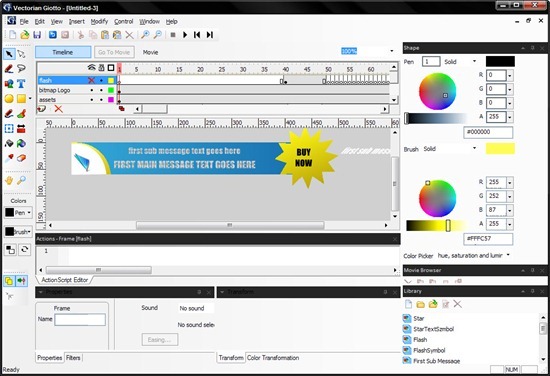Play the movie from toolbar
Image resolution: width=550 pixels, height=376 pixels.
185,35
